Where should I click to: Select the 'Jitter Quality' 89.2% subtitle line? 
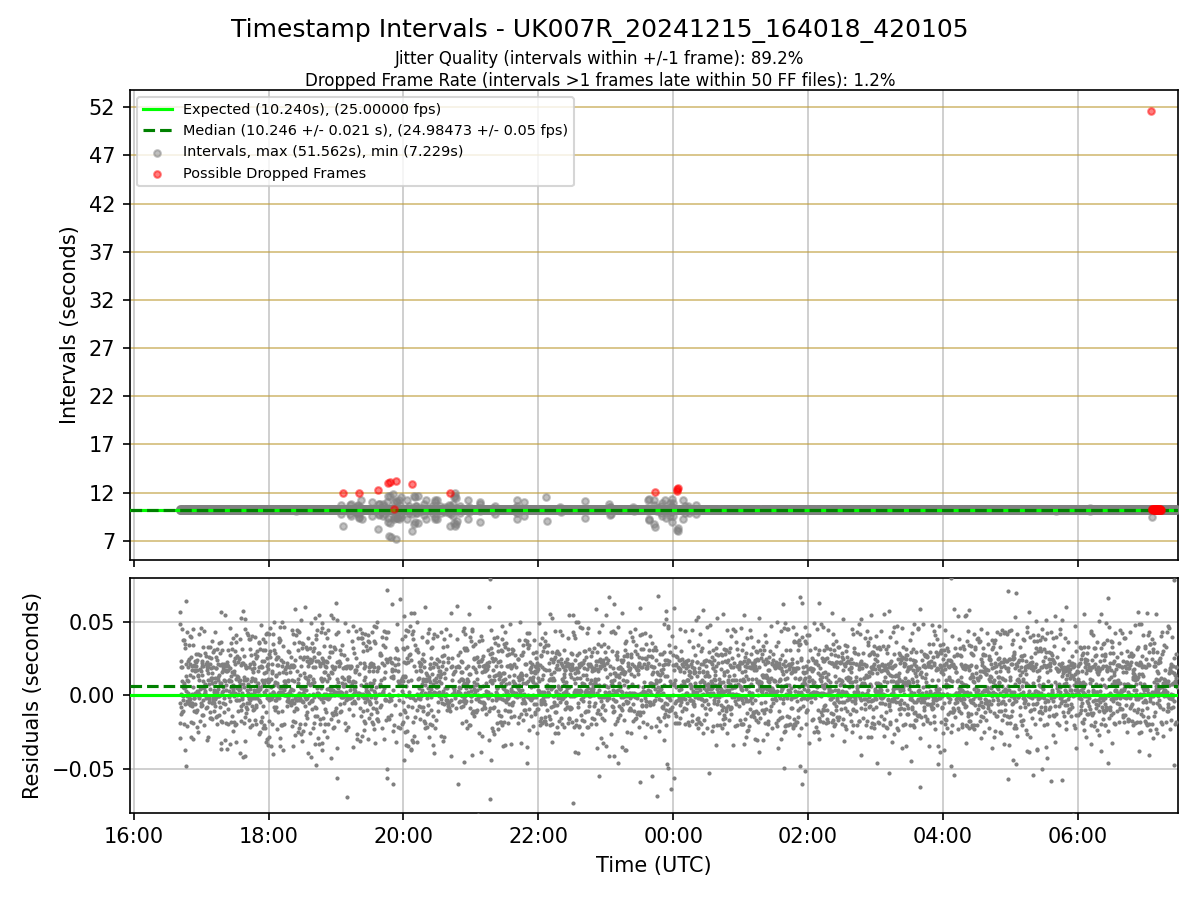click(x=599, y=58)
